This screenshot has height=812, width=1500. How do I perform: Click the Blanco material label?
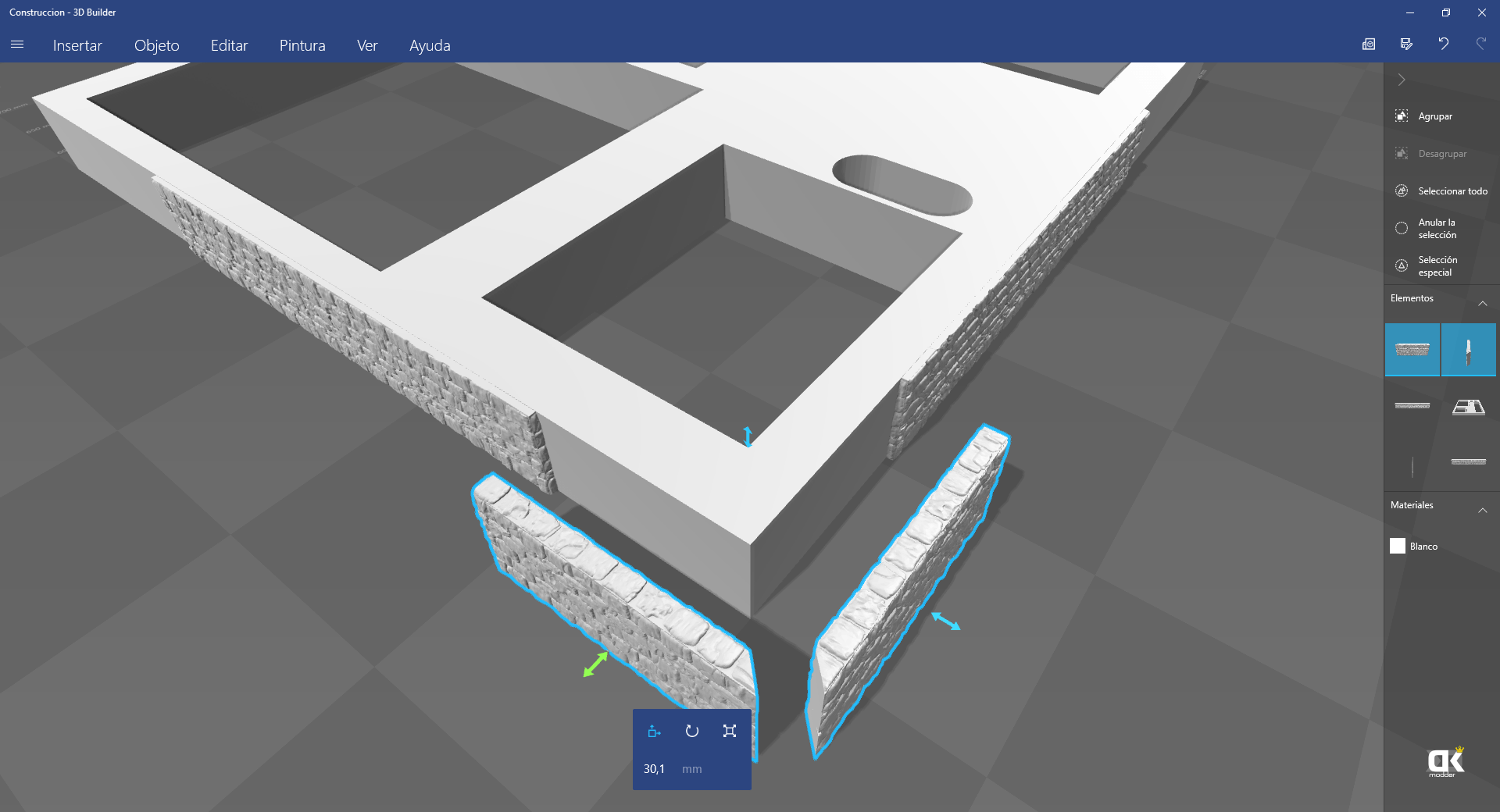coord(1423,547)
